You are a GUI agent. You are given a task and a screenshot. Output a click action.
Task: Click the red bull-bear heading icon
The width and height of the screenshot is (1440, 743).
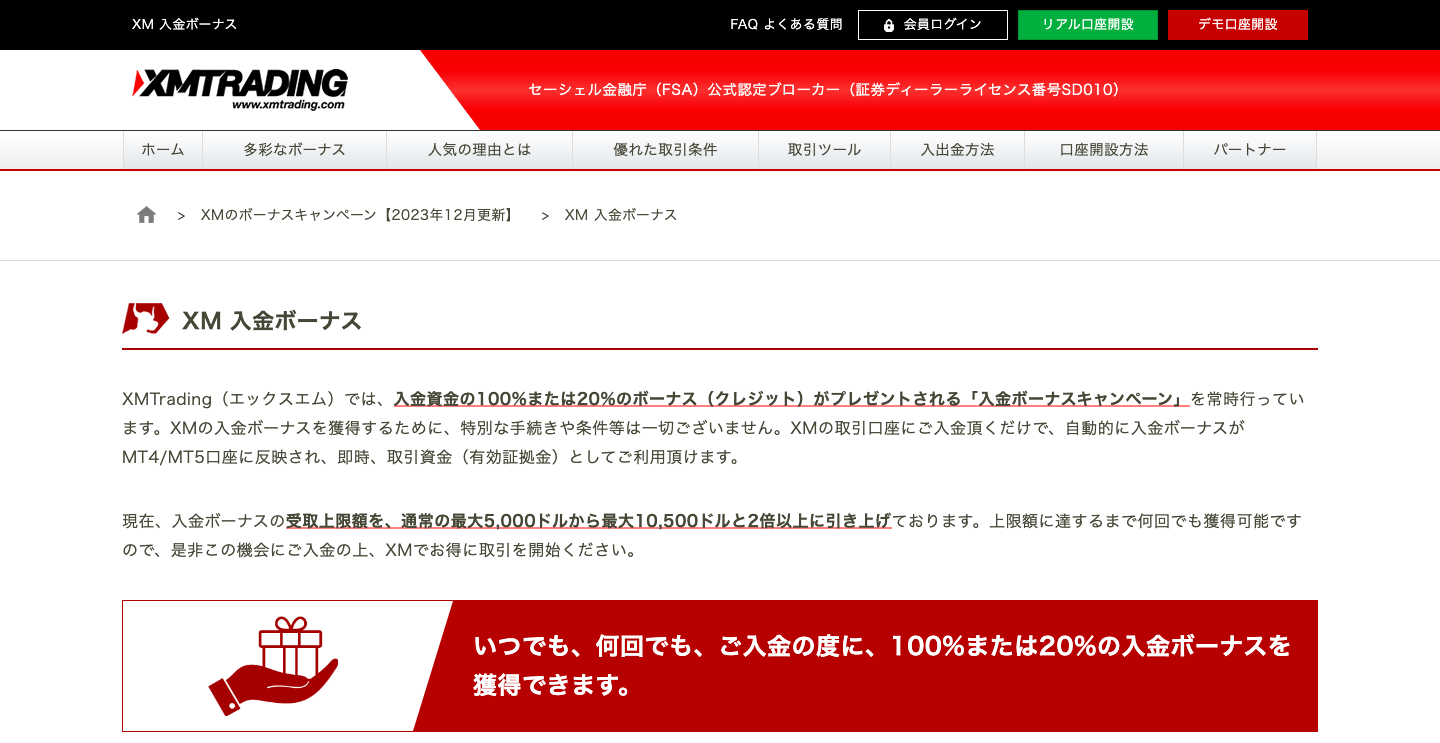click(146, 319)
